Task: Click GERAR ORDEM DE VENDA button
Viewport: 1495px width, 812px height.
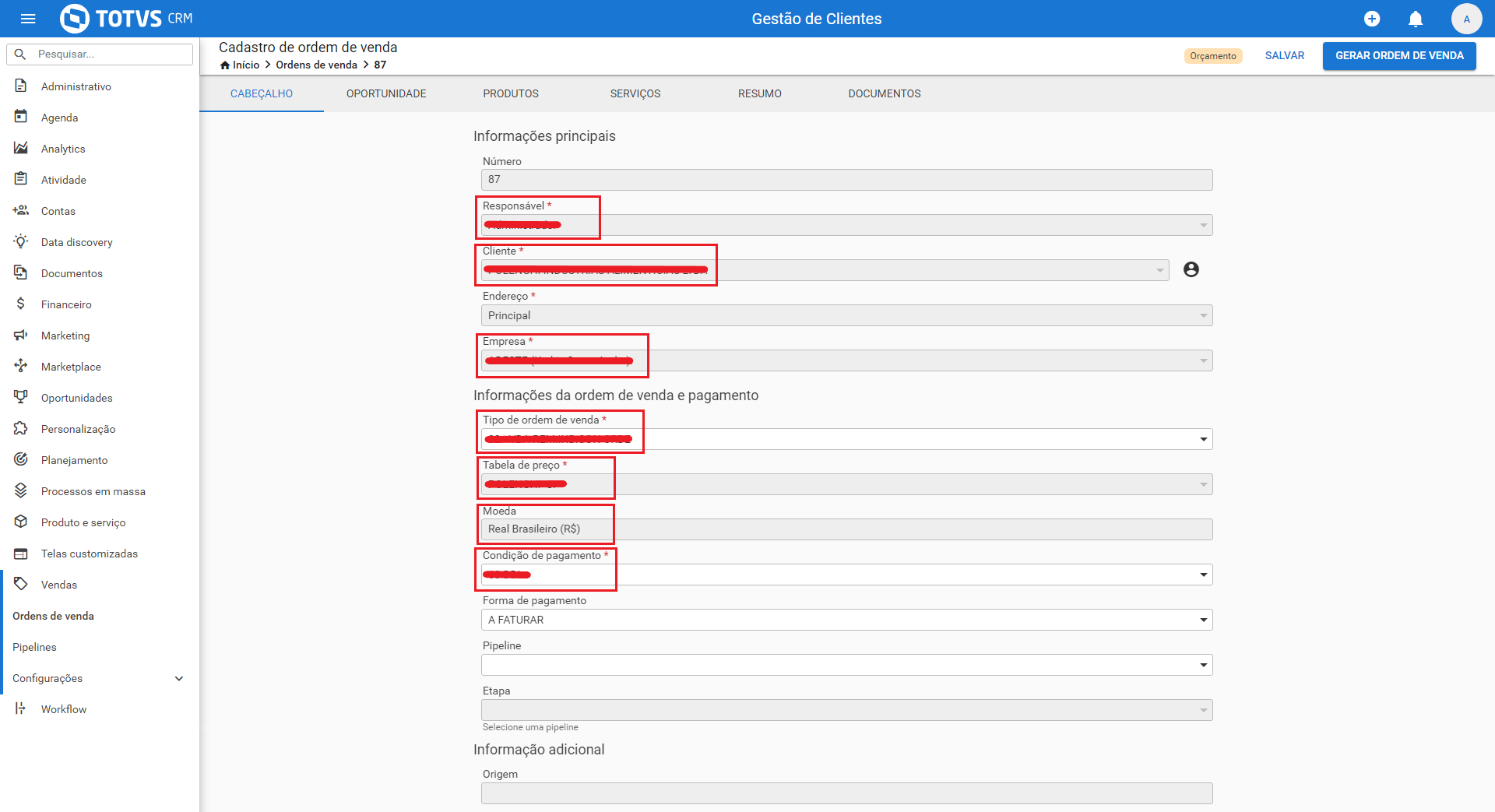Action: 1399,55
